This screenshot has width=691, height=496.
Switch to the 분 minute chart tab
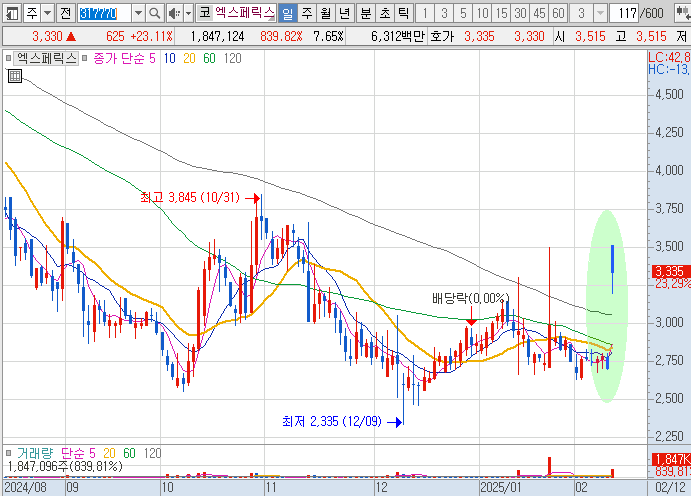[x=365, y=13]
